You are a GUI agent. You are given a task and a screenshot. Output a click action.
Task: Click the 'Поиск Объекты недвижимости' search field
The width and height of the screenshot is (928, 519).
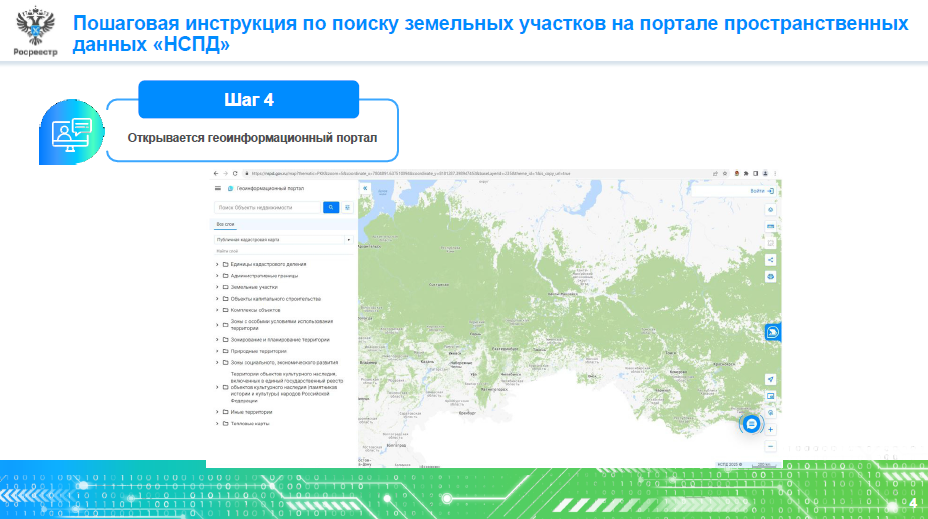click(267, 207)
